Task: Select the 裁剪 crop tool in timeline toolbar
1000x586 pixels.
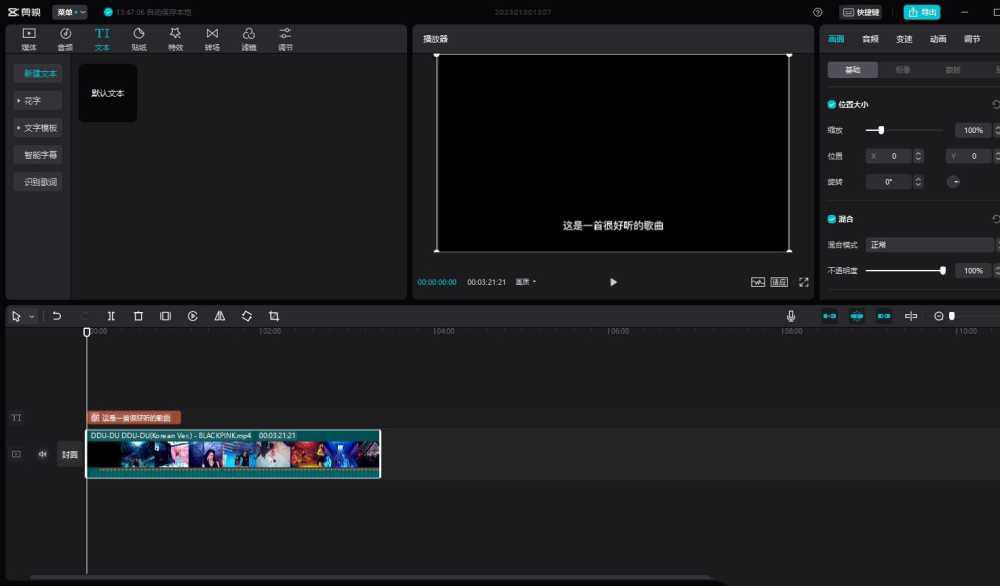Action: tap(274, 316)
